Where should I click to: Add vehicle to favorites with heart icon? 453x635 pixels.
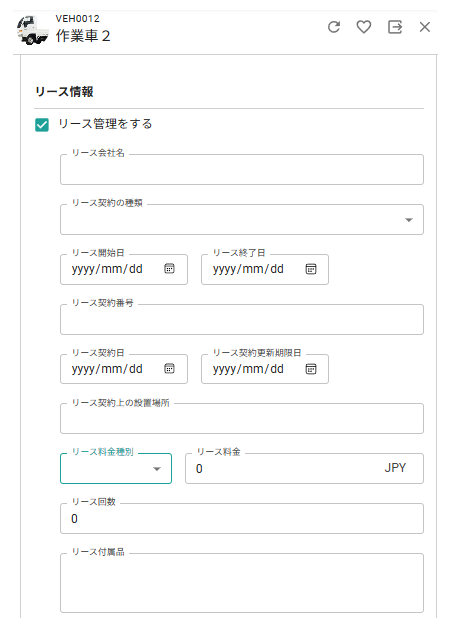pos(364,27)
